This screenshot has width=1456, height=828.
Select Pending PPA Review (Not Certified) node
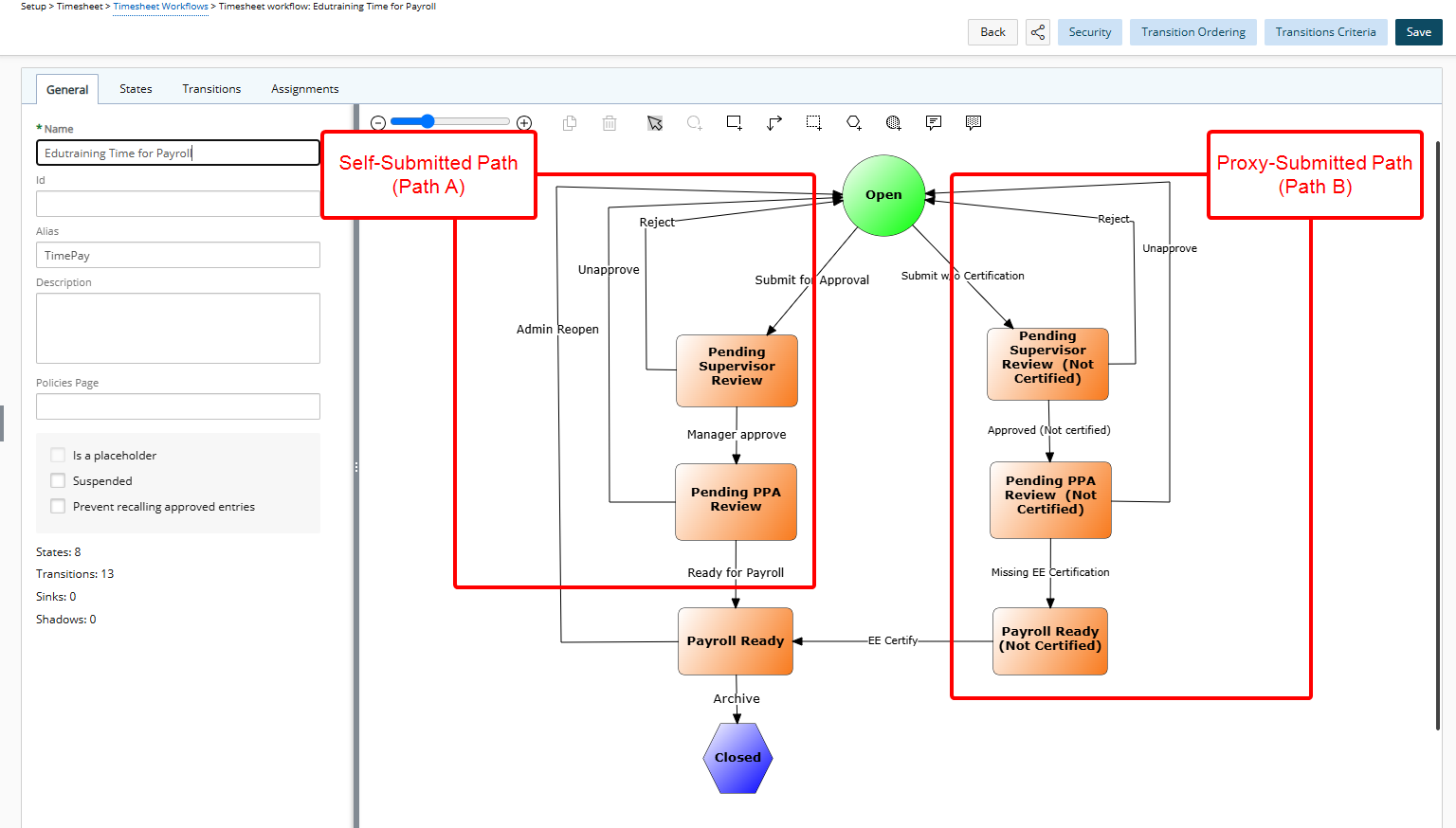coord(1050,500)
